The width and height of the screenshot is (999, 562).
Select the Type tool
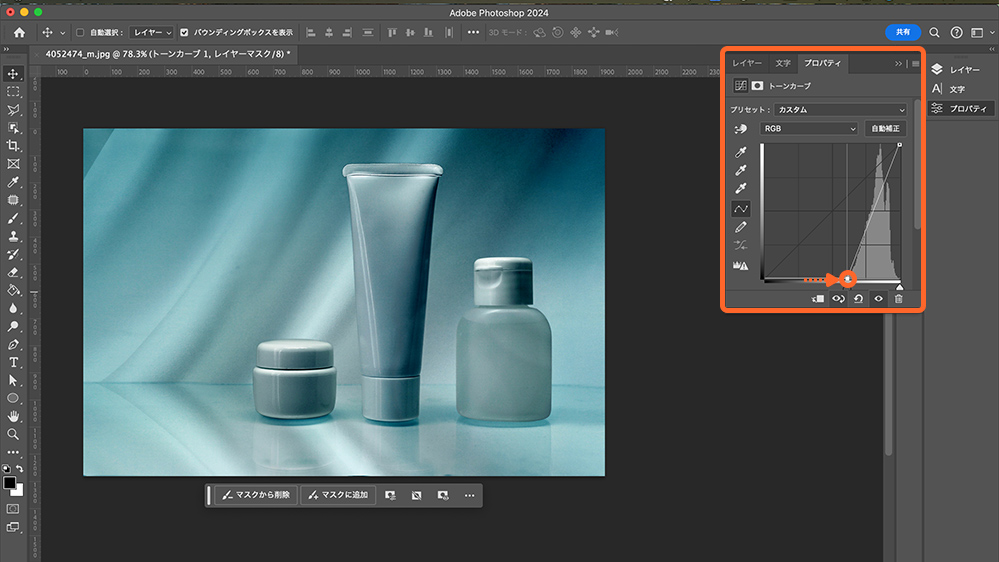[13, 362]
